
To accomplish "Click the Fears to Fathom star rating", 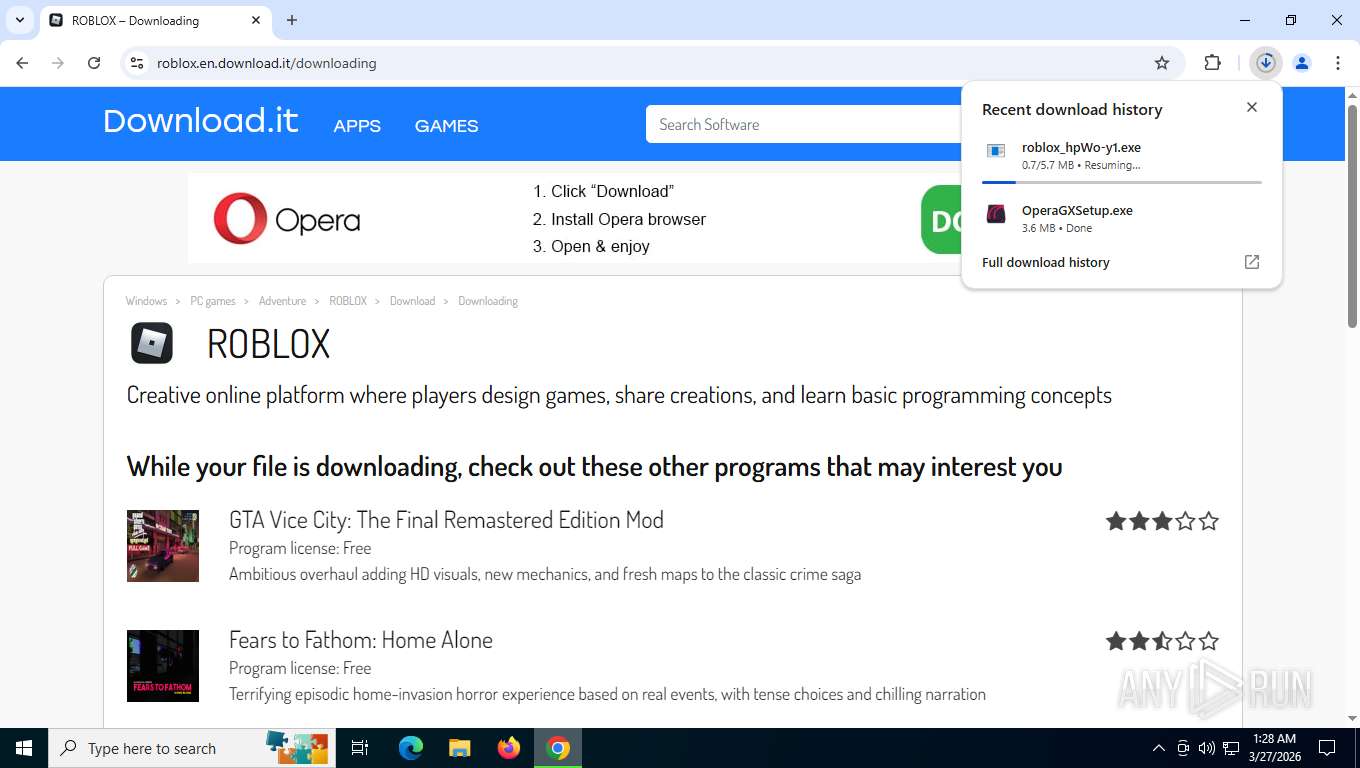I will coord(1162,641).
